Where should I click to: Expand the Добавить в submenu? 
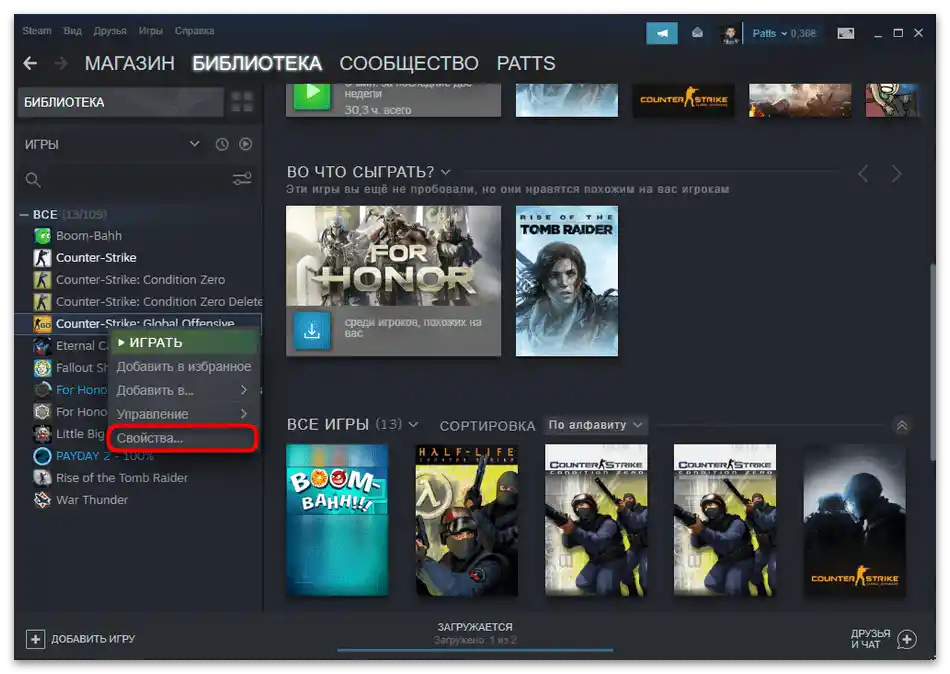(x=184, y=390)
